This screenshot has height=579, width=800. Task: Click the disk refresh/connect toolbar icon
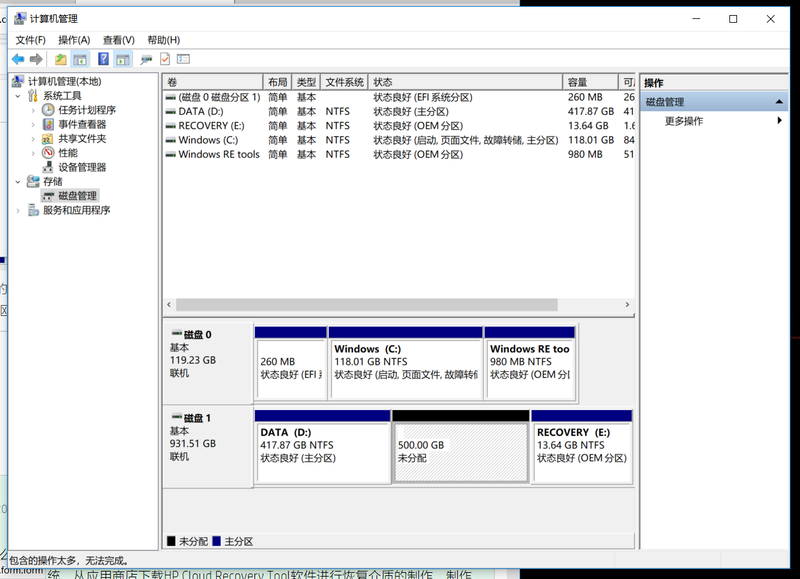146,60
